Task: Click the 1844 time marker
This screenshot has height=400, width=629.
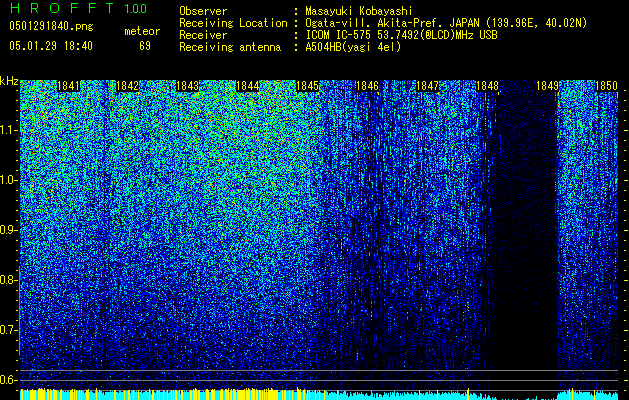Action: [248, 86]
